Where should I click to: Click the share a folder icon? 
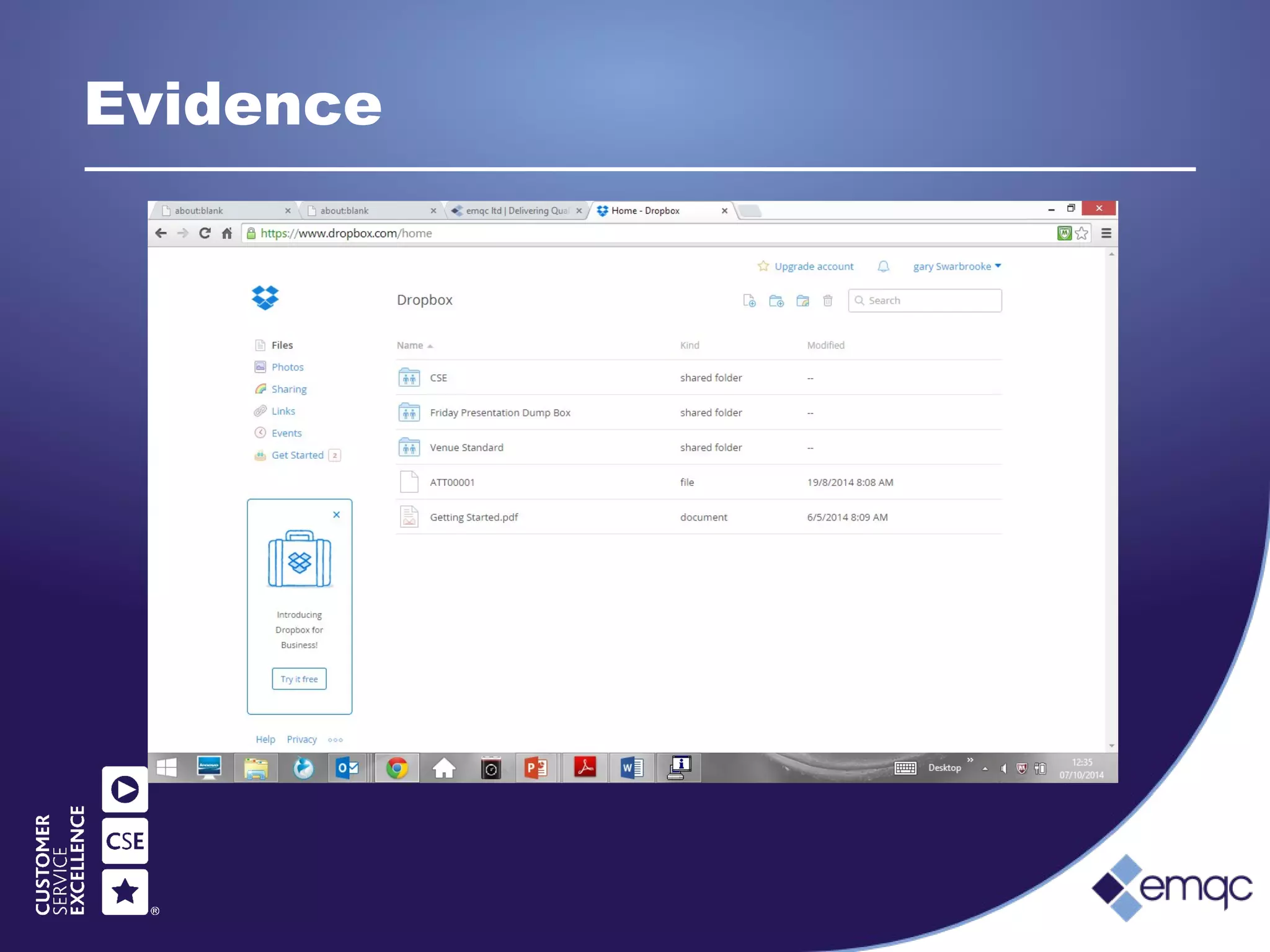point(802,301)
